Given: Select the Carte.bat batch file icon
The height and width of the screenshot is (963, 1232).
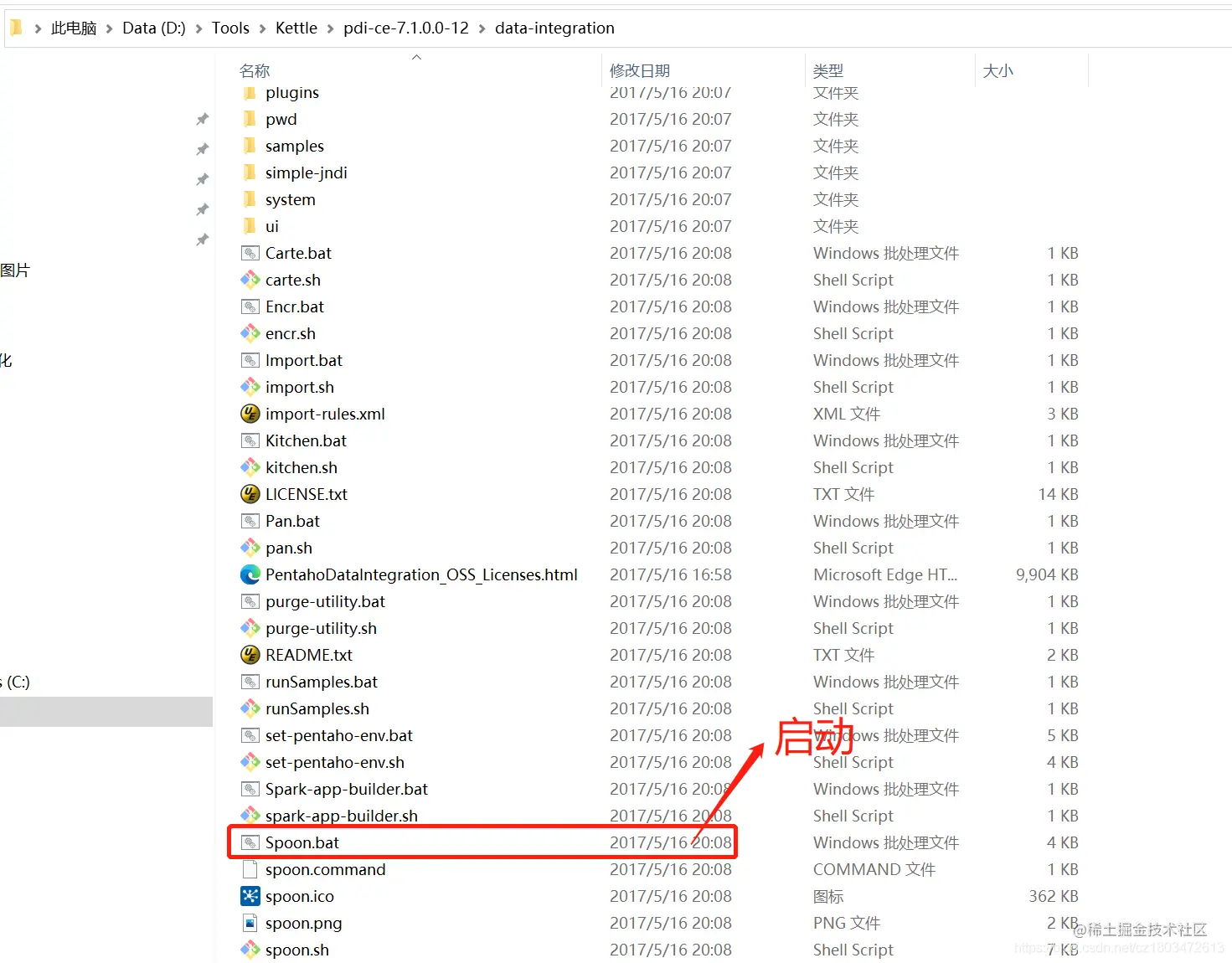Looking at the screenshot, I should click(x=250, y=253).
